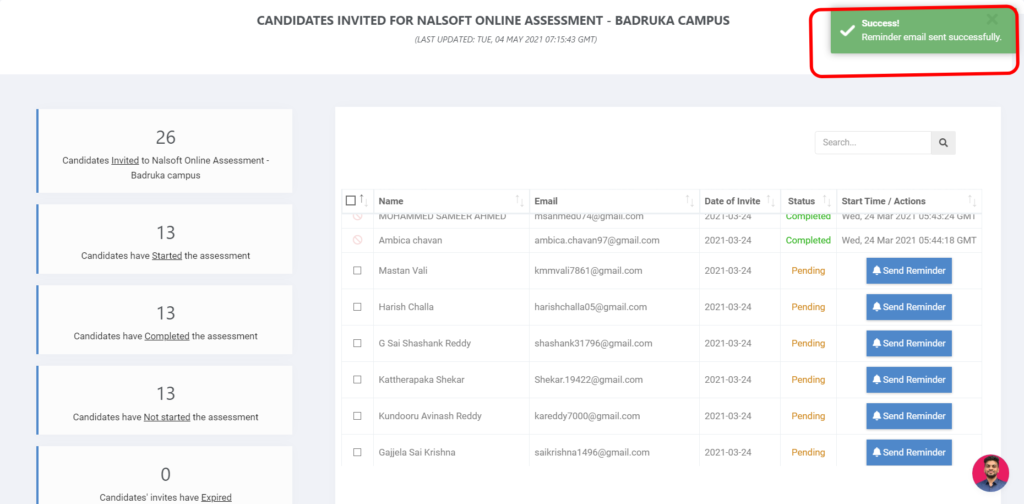Open the invites have Expired card
1024x504 pixels.
coord(165,475)
